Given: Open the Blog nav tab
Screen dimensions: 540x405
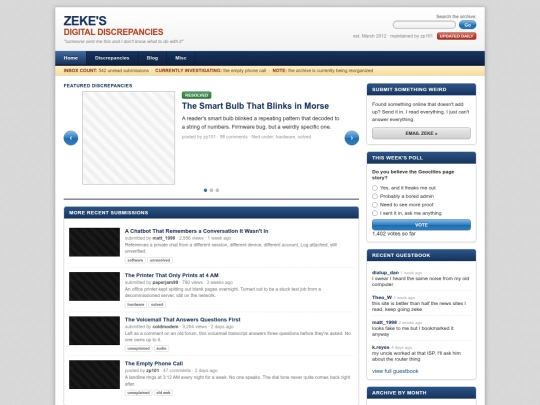Looking at the screenshot, I should pos(152,58).
